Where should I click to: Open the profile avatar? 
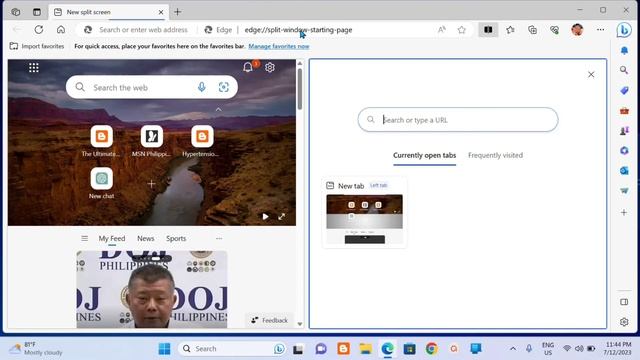(x=577, y=29)
